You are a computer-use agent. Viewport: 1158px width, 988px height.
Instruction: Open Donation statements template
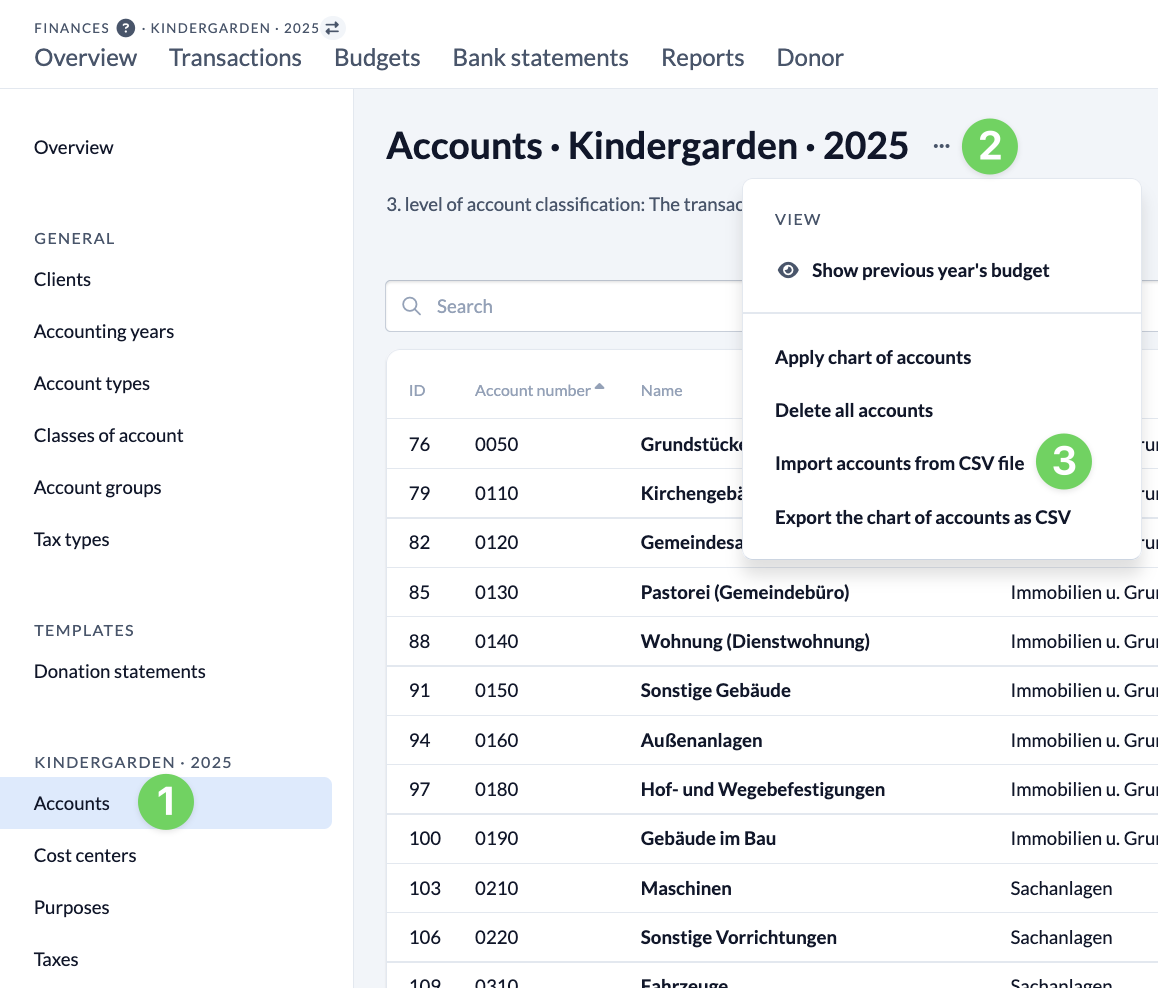pos(119,671)
